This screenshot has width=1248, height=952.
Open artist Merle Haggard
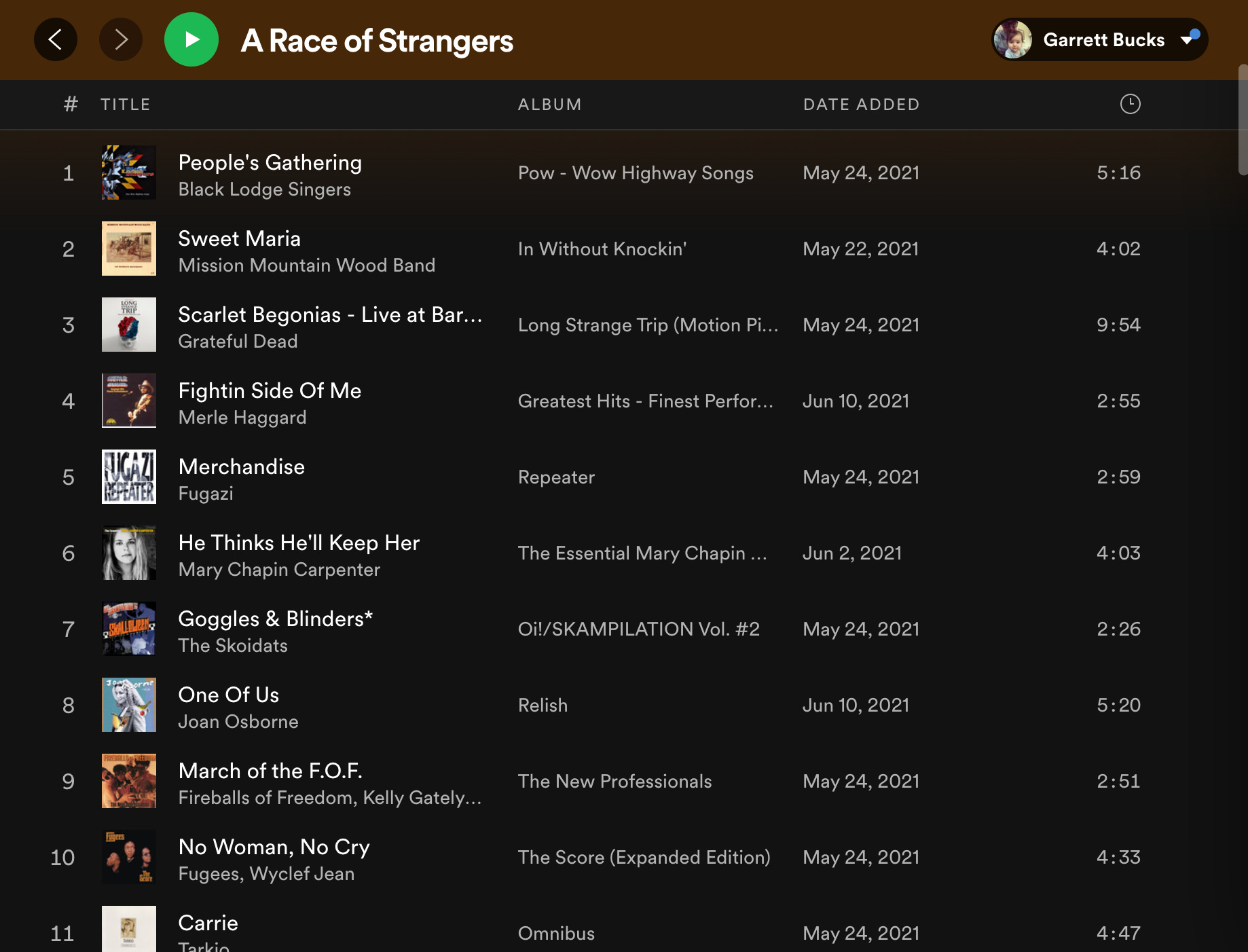coord(242,418)
